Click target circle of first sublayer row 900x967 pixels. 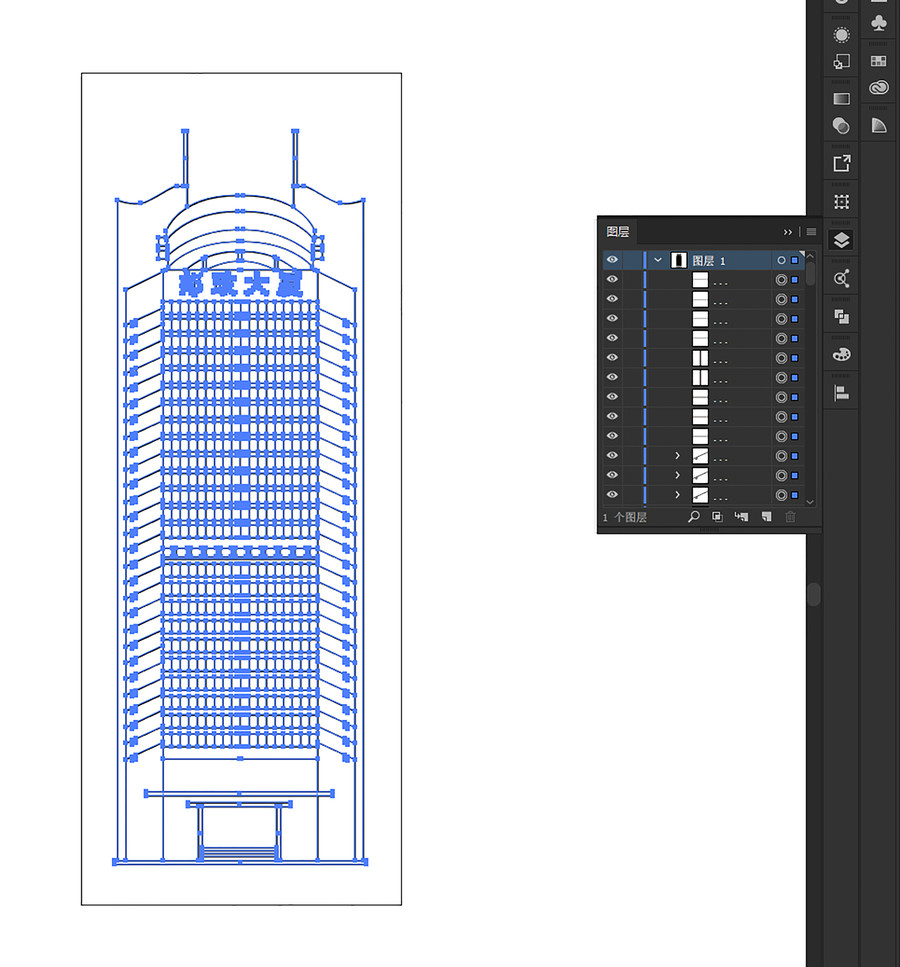781,280
